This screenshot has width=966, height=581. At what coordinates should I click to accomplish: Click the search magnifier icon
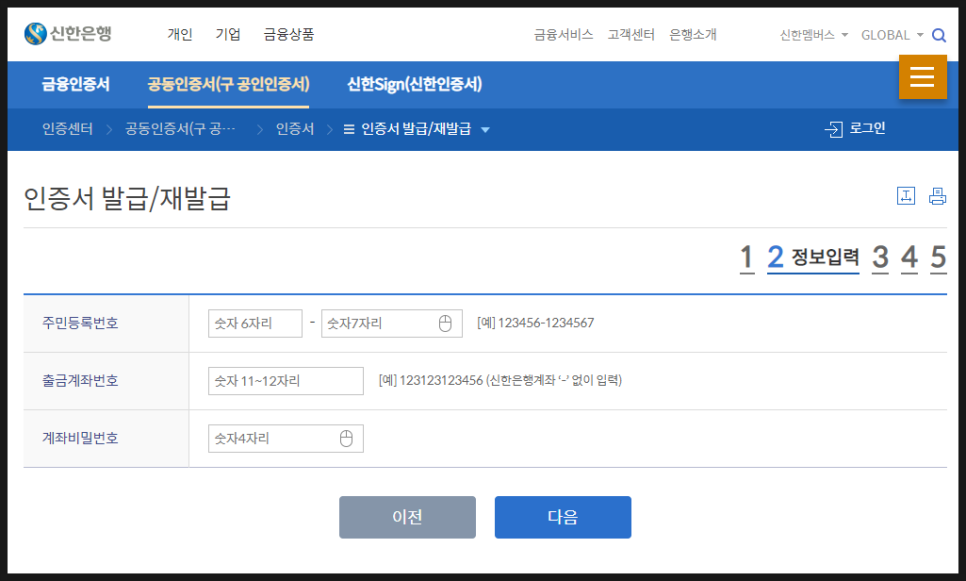[937, 34]
